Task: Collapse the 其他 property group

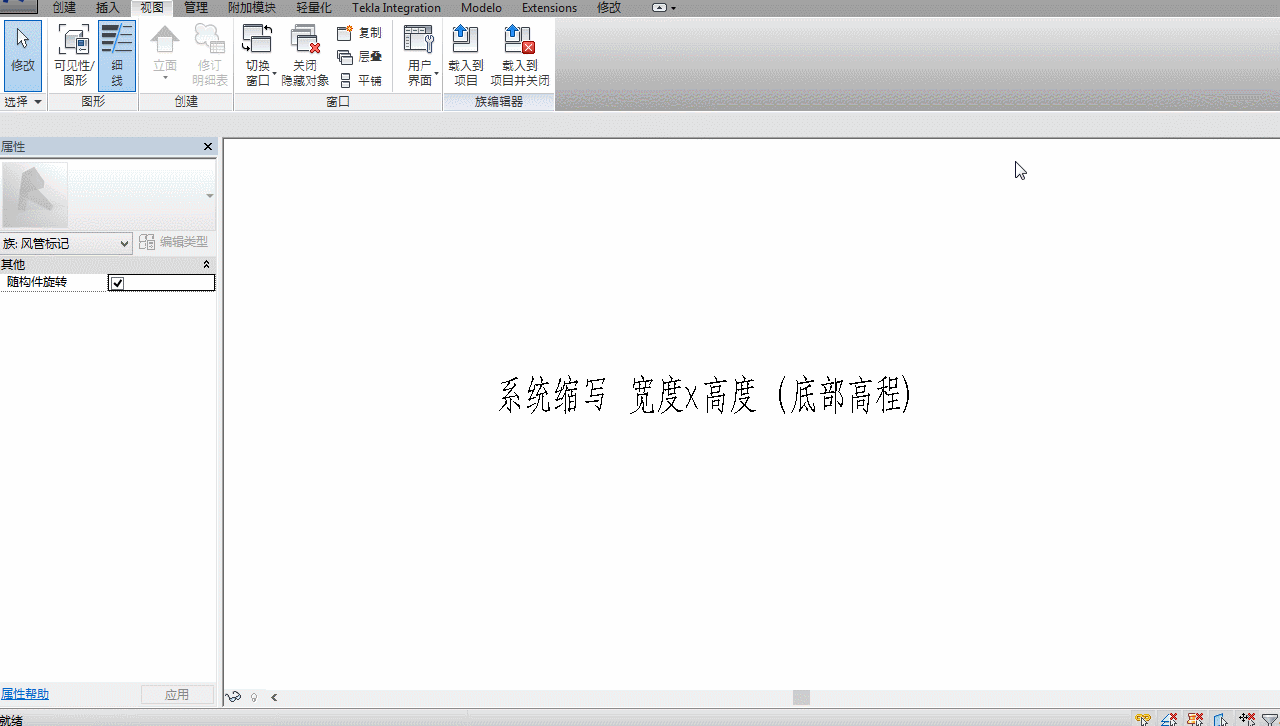Action: [207, 265]
